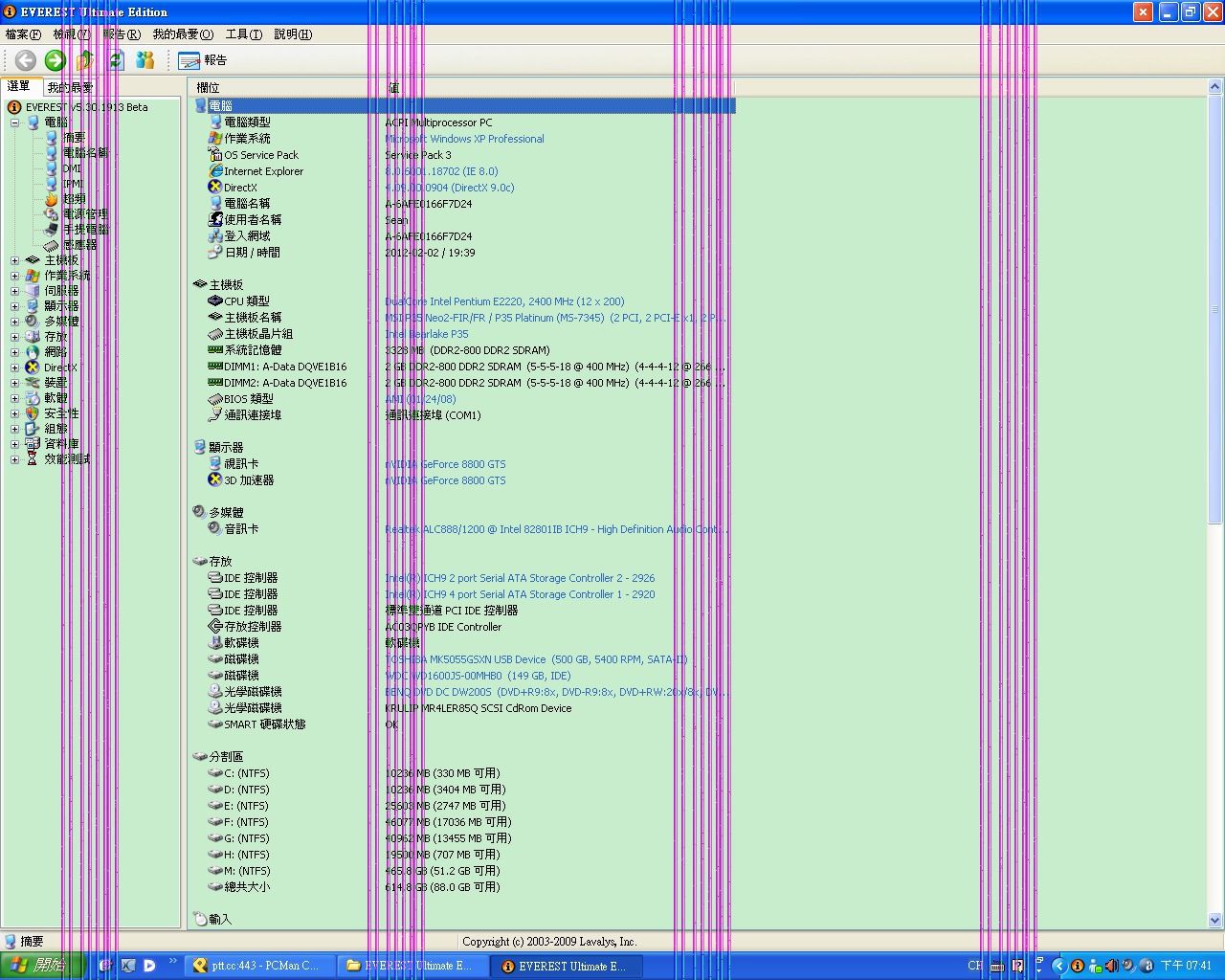Screen dimensions: 1225x980
Task: Open the Realtek ALC888/1200 audio link
Action: pyautogui.click(x=556, y=529)
